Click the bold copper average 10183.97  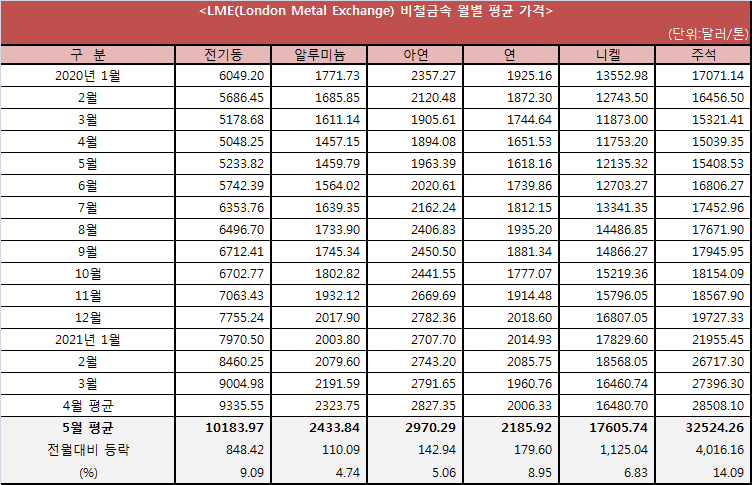235,427
